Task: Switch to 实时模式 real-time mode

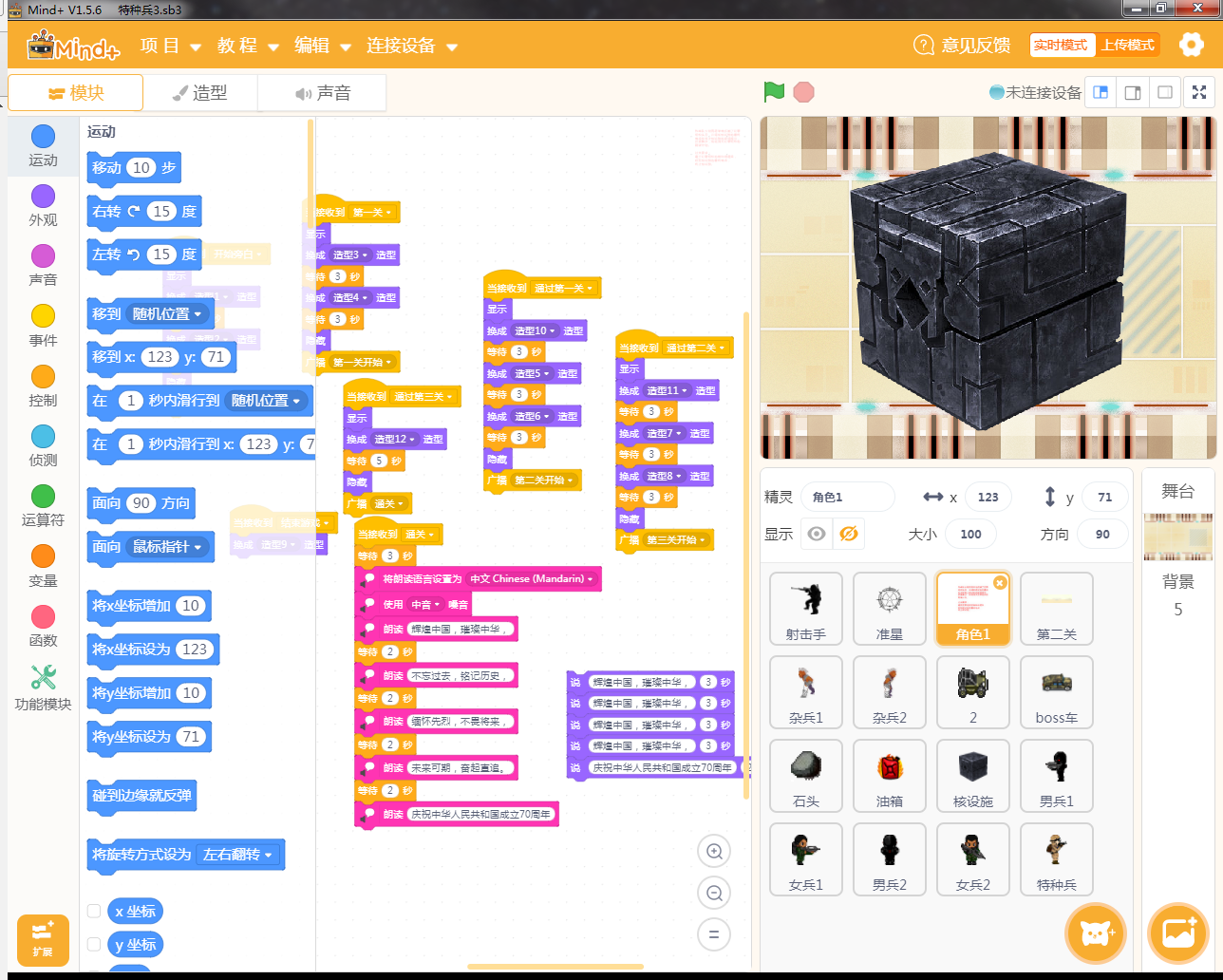Action: [x=1061, y=45]
